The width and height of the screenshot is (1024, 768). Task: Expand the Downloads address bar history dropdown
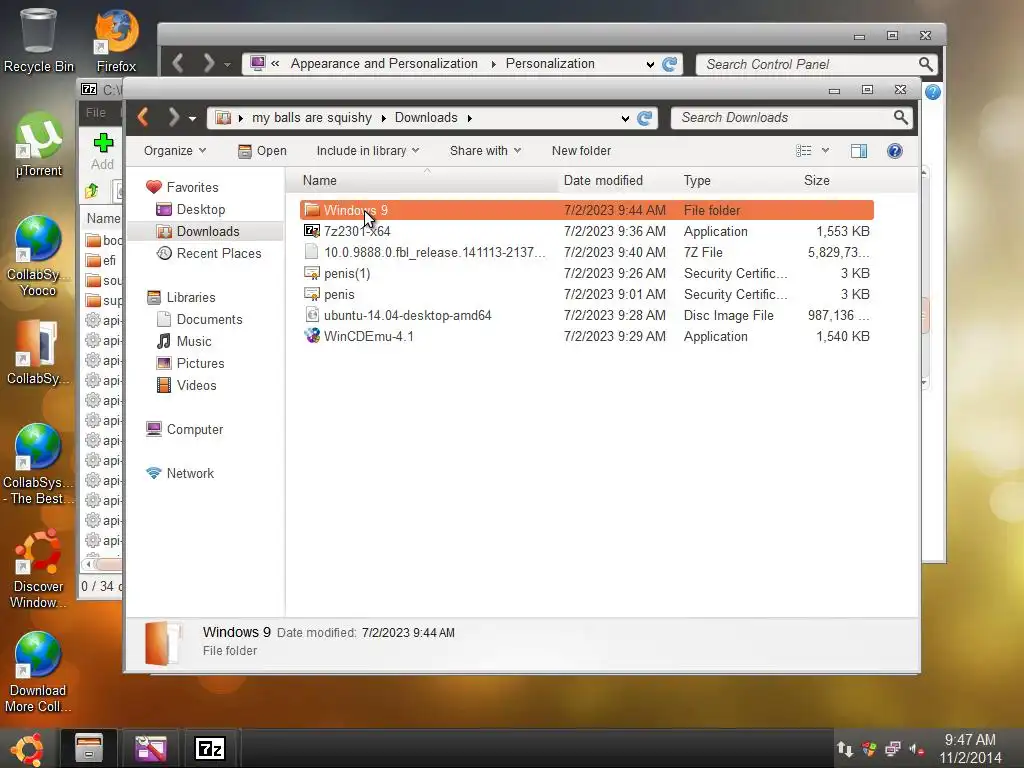(625, 118)
